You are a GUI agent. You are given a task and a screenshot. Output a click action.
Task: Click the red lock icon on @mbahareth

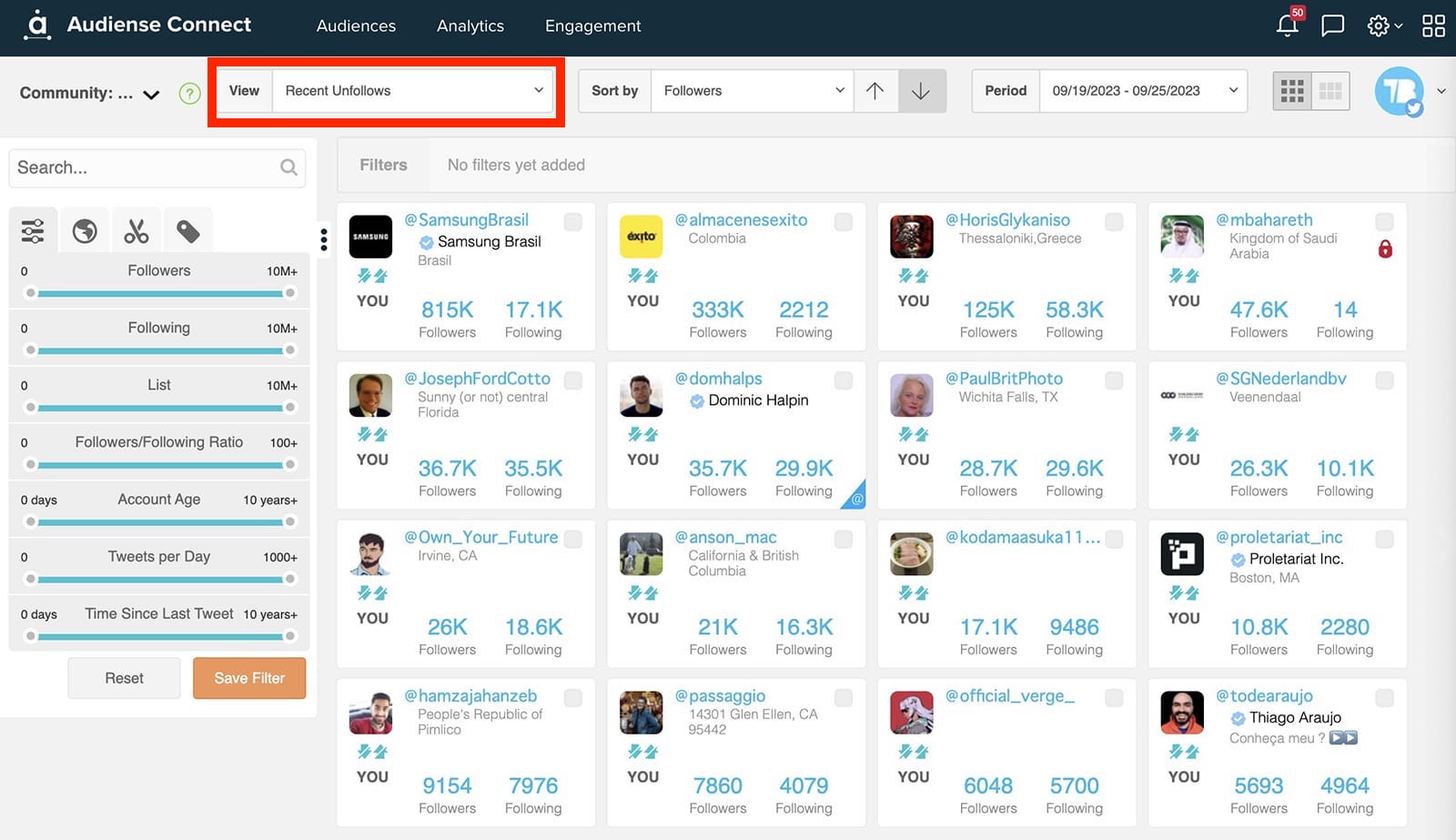coord(1385,248)
